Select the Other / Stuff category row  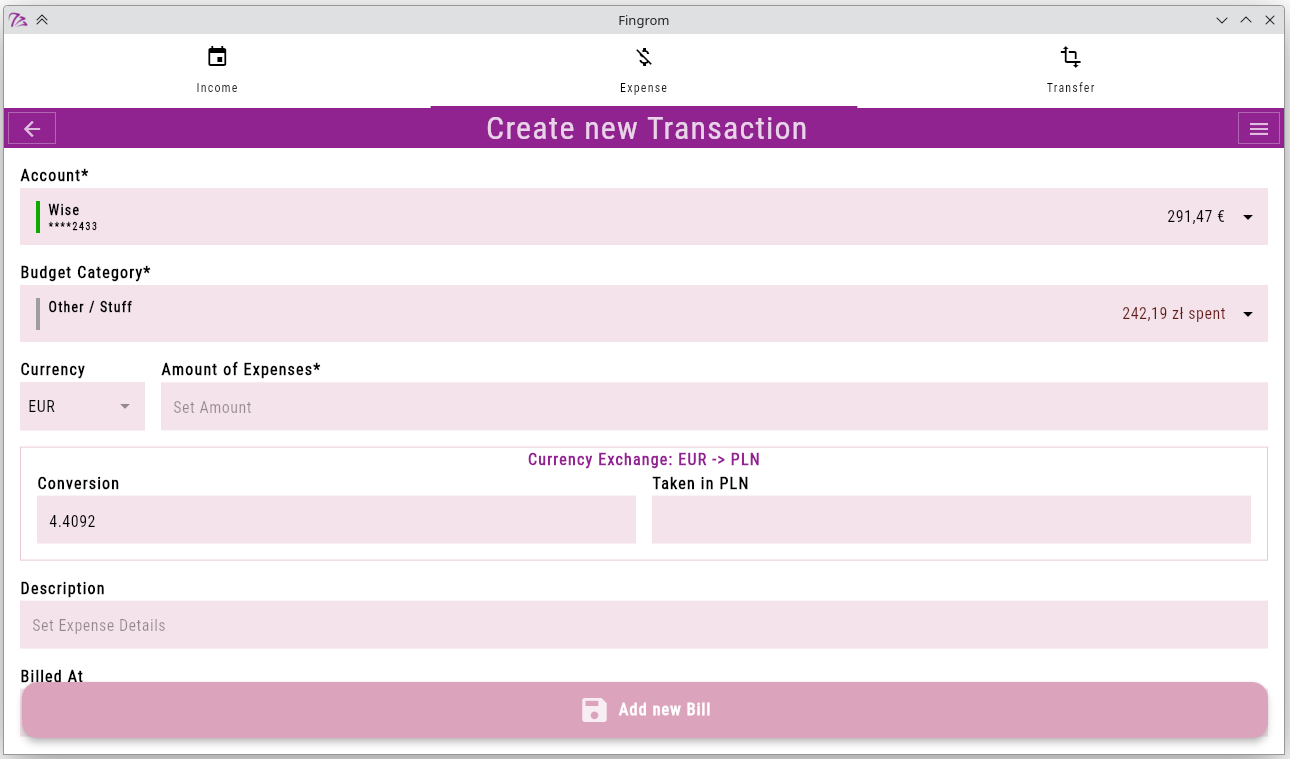pyautogui.click(x=90, y=307)
